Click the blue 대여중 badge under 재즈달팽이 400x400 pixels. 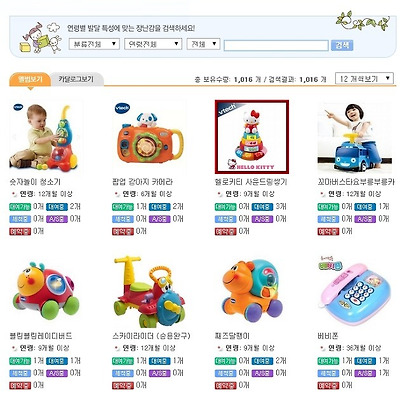tap(262, 361)
